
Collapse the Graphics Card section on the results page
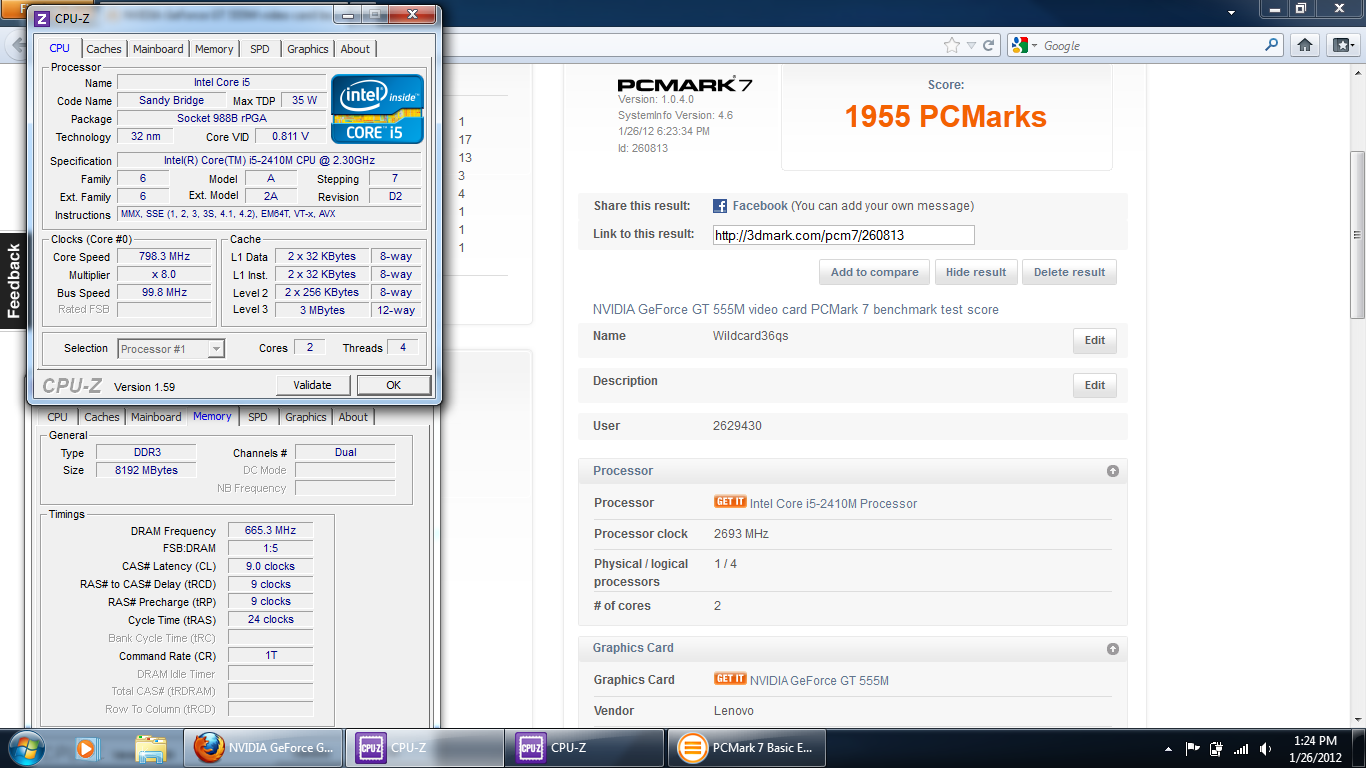pos(1113,648)
